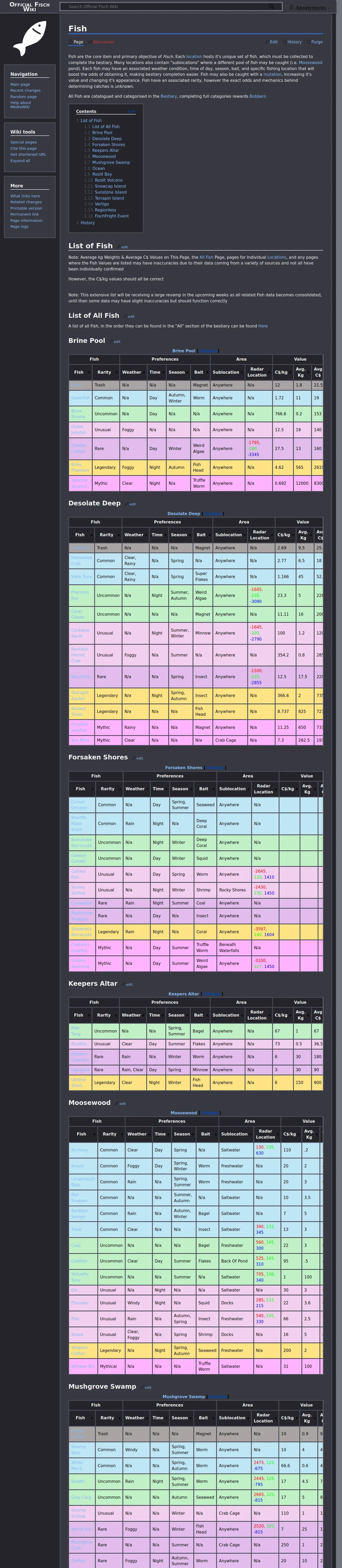Image resolution: width=342 pixels, height=1568 pixels.
Task: Sort Brine Pool table by C$/kg
Action: click(x=282, y=372)
